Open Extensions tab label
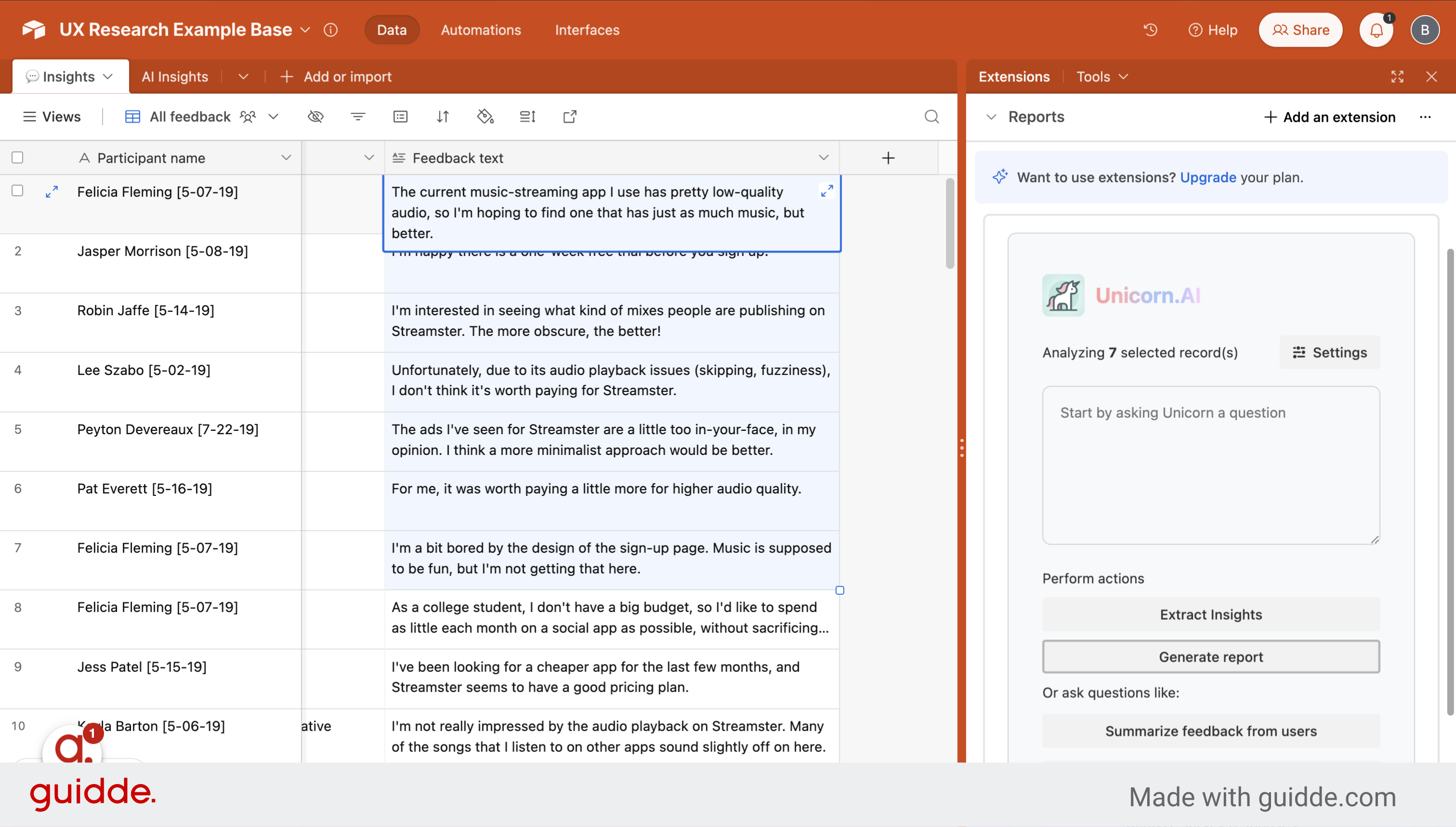 [x=1014, y=77]
